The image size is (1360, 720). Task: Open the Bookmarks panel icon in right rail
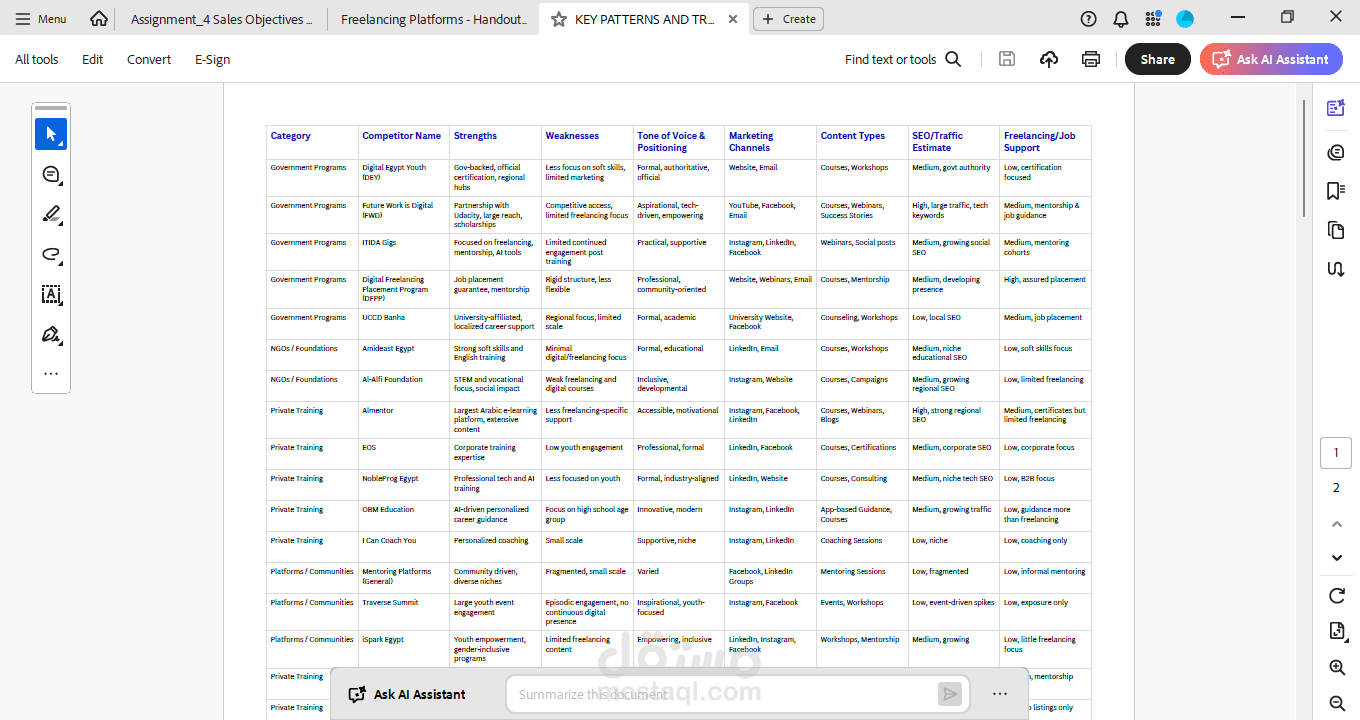click(x=1336, y=191)
